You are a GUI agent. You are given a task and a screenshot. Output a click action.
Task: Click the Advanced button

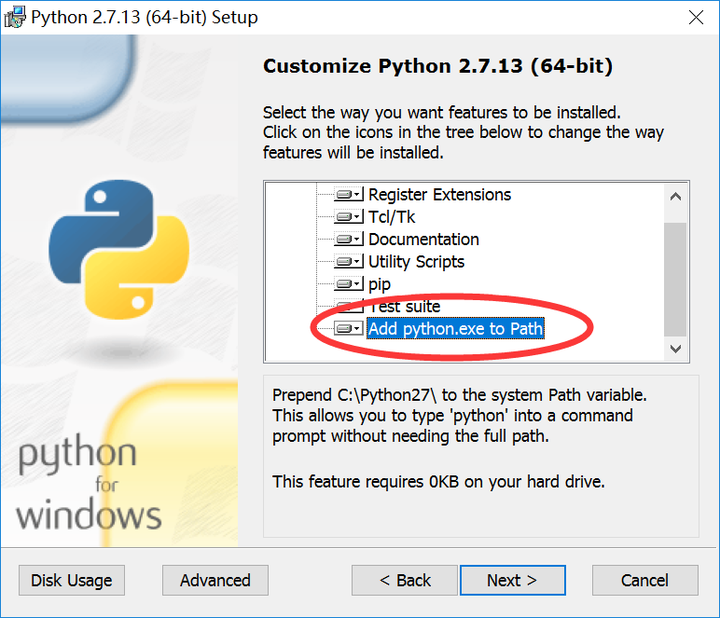pos(215,580)
